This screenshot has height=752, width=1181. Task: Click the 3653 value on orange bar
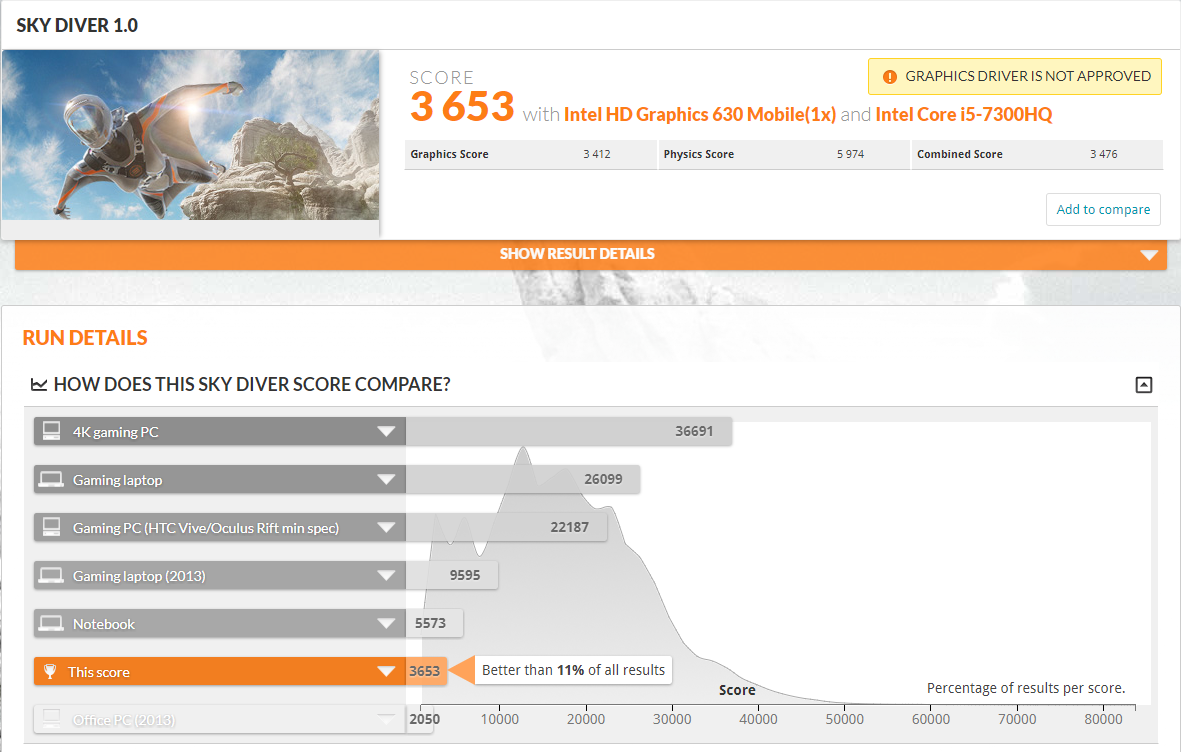[x=424, y=671]
